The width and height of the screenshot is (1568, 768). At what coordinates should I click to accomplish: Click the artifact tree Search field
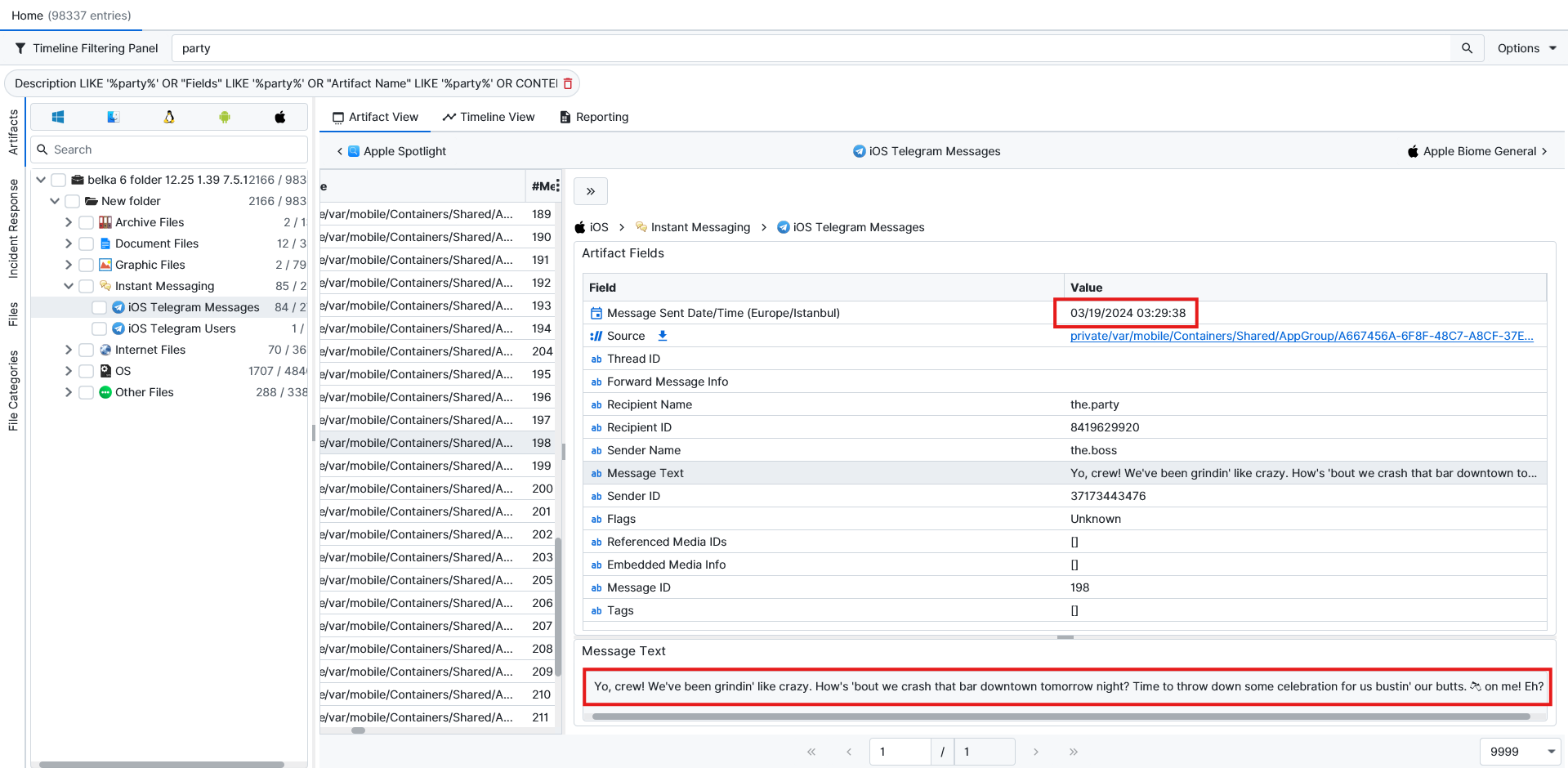176,150
